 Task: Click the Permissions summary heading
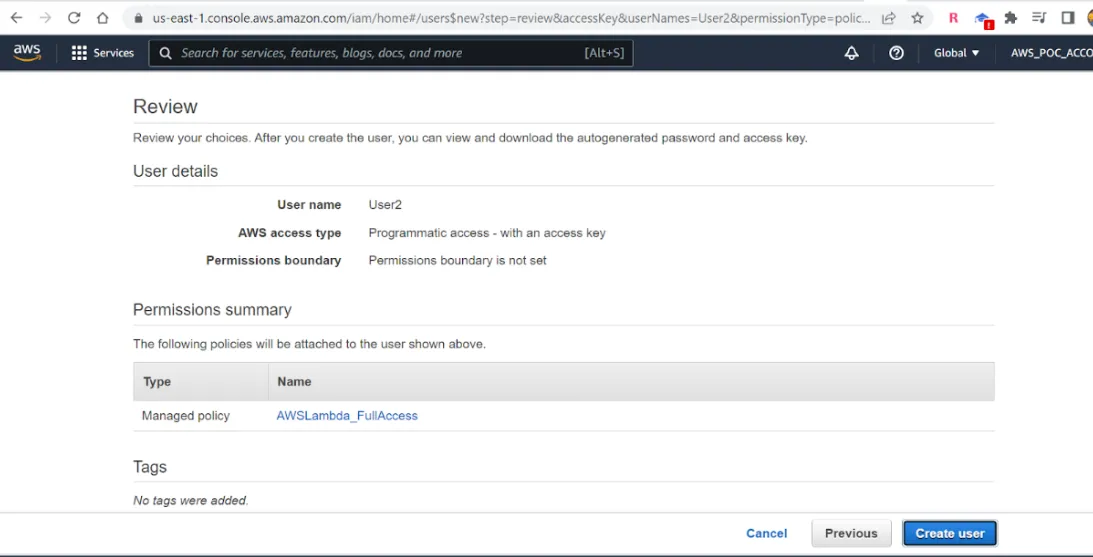tap(213, 310)
